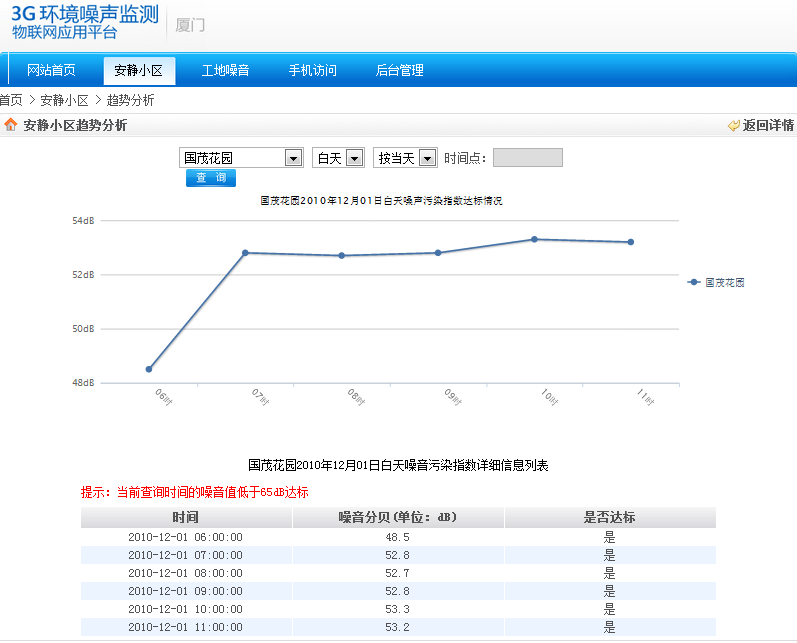Click the 06时 data point on chart
The width and height of the screenshot is (797, 643).
click(x=149, y=369)
